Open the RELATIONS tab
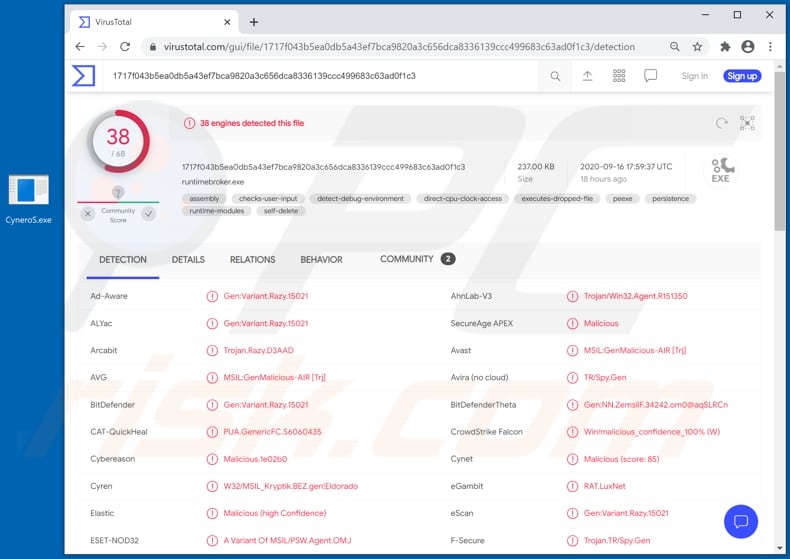Screen dimensions: 790x559 coord(252,260)
